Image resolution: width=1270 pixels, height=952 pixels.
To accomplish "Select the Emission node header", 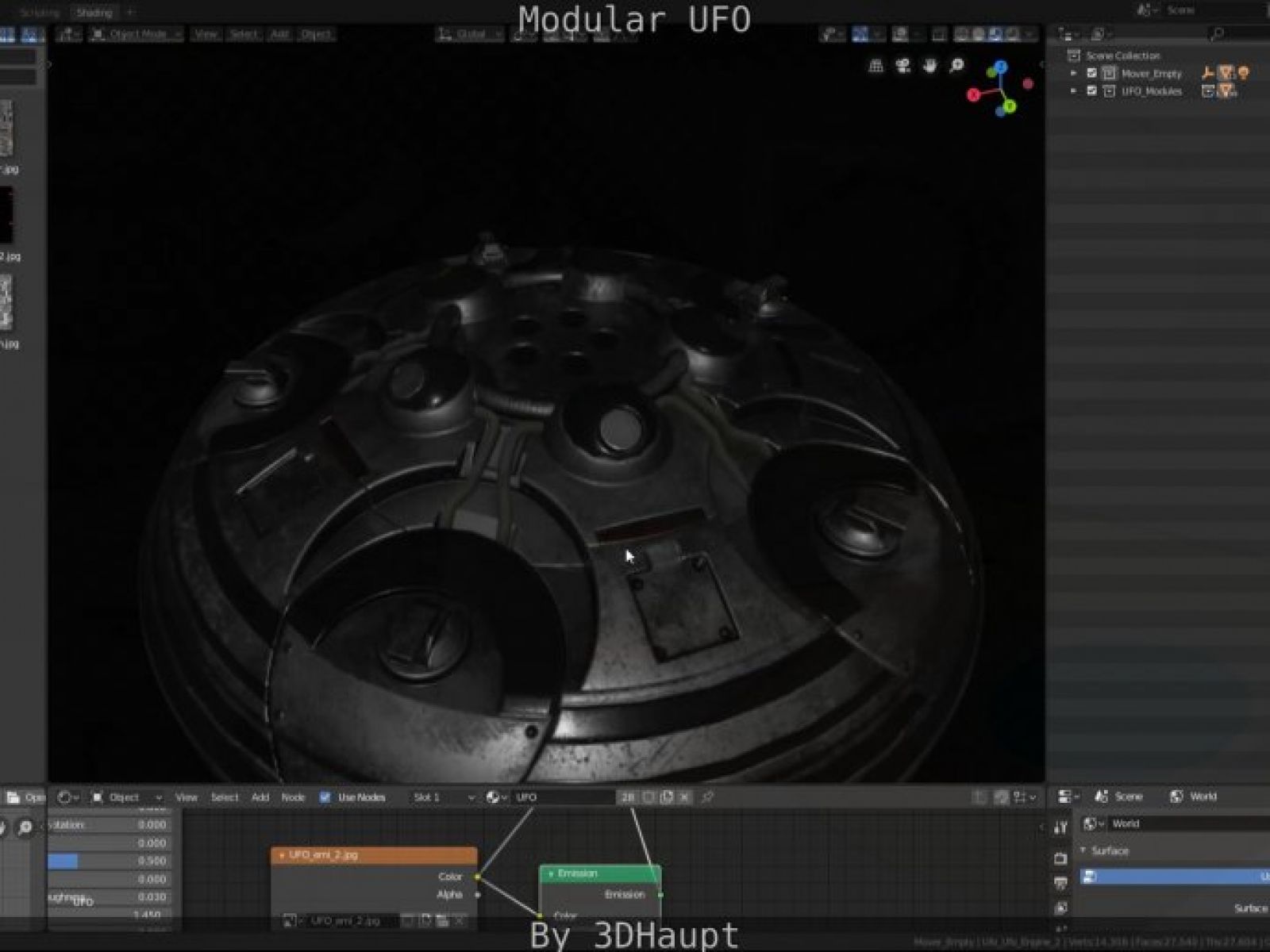I will (x=600, y=873).
